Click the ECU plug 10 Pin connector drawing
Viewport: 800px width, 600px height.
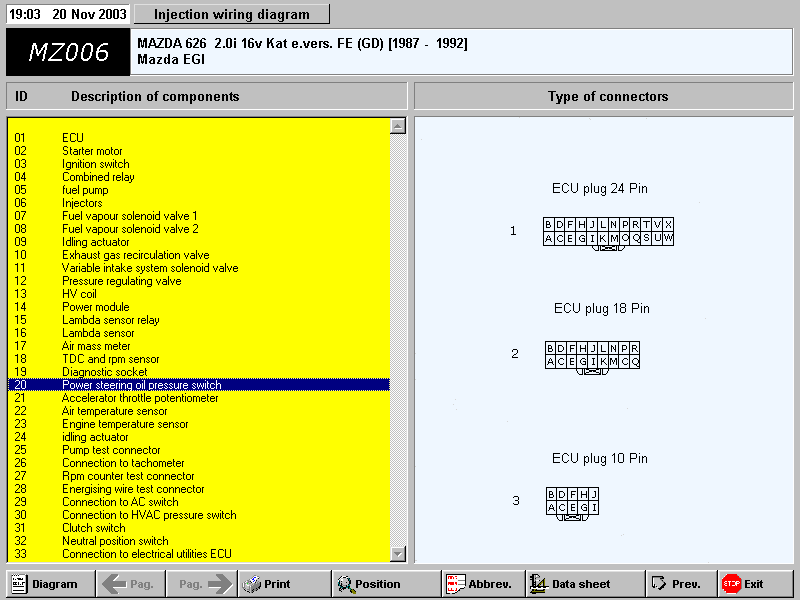(x=572, y=504)
